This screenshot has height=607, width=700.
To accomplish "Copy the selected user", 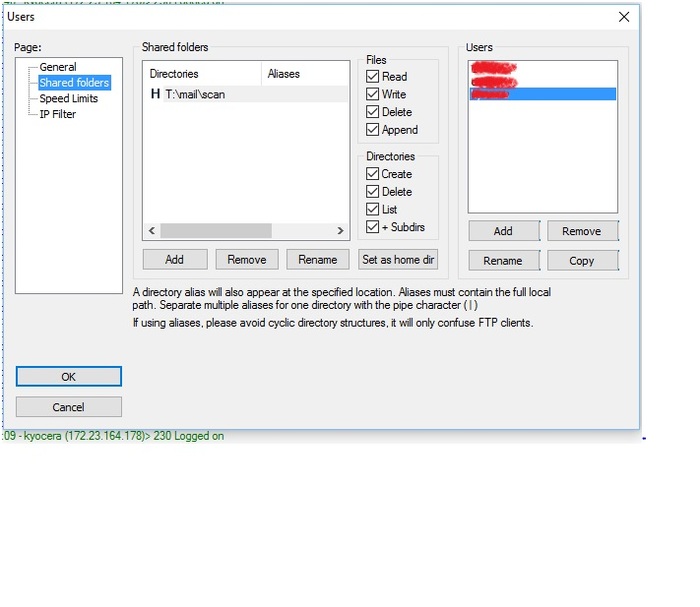I will 582,261.
